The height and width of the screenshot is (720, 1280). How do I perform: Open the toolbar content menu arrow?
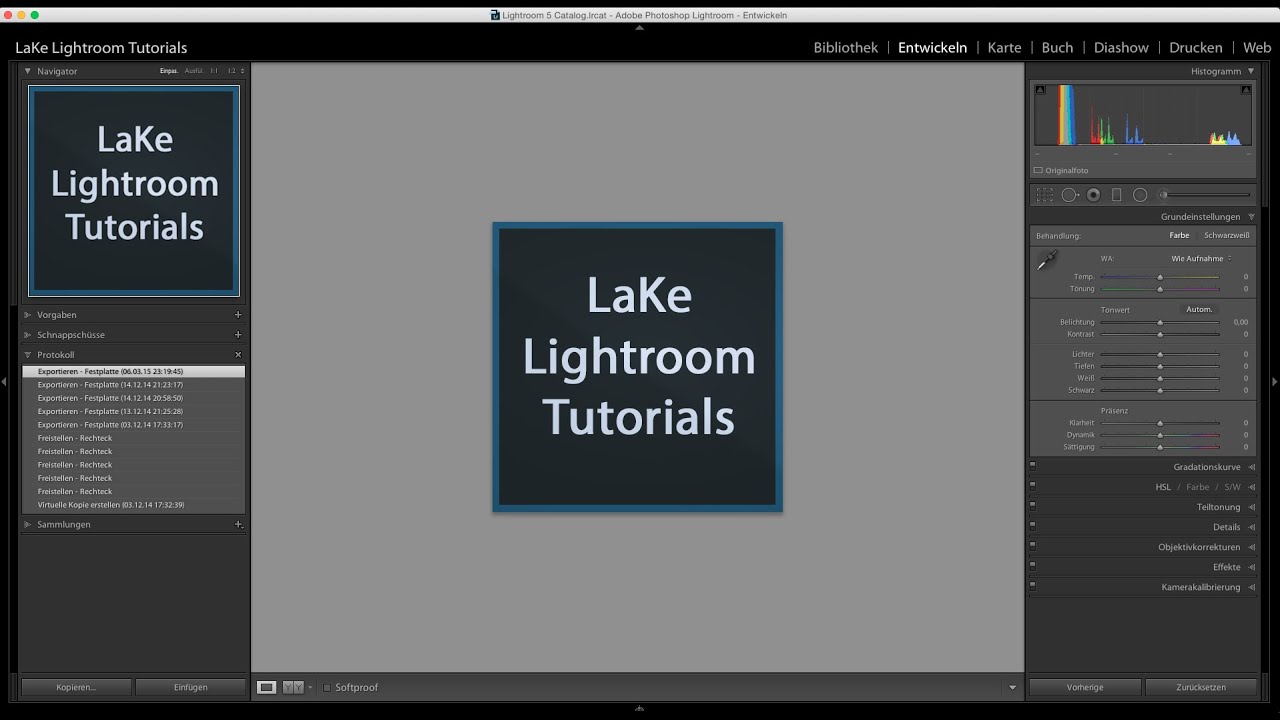point(1012,688)
